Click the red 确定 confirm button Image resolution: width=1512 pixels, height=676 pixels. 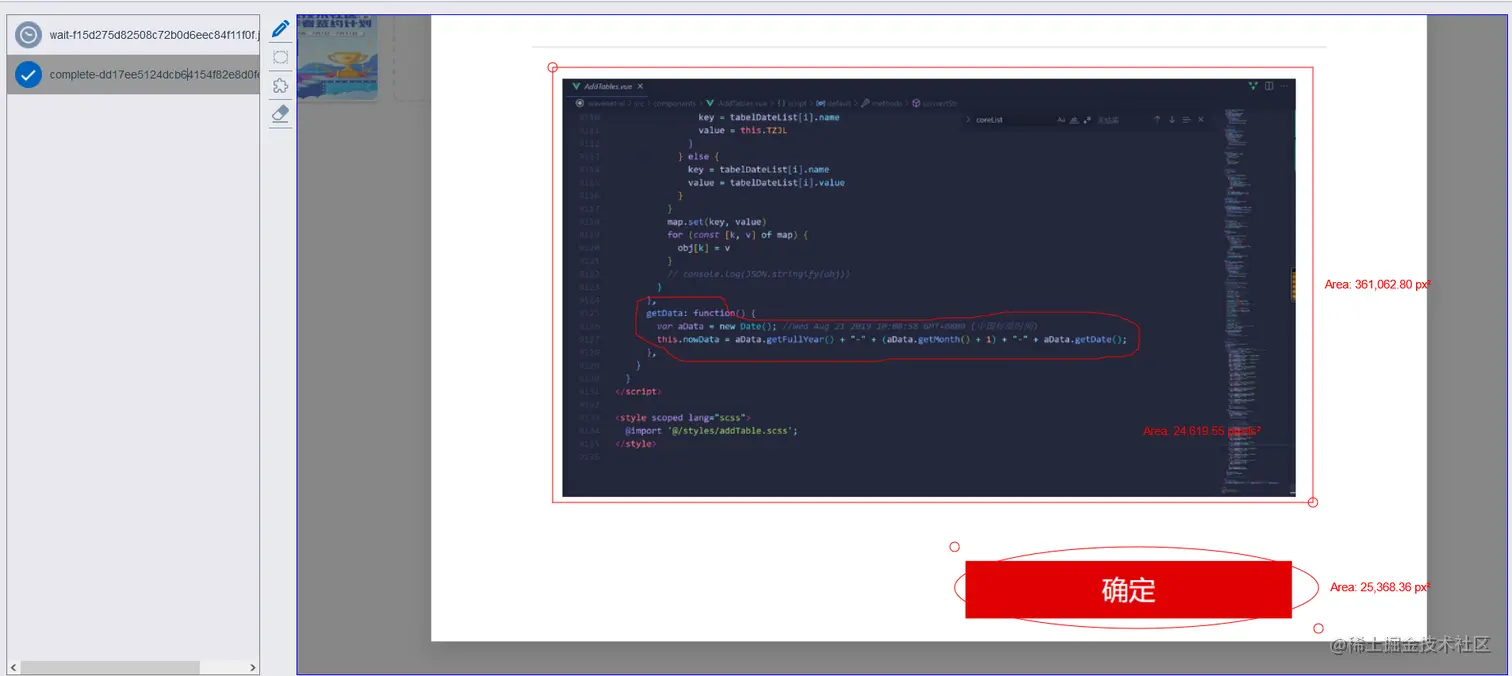tap(1127, 590)
